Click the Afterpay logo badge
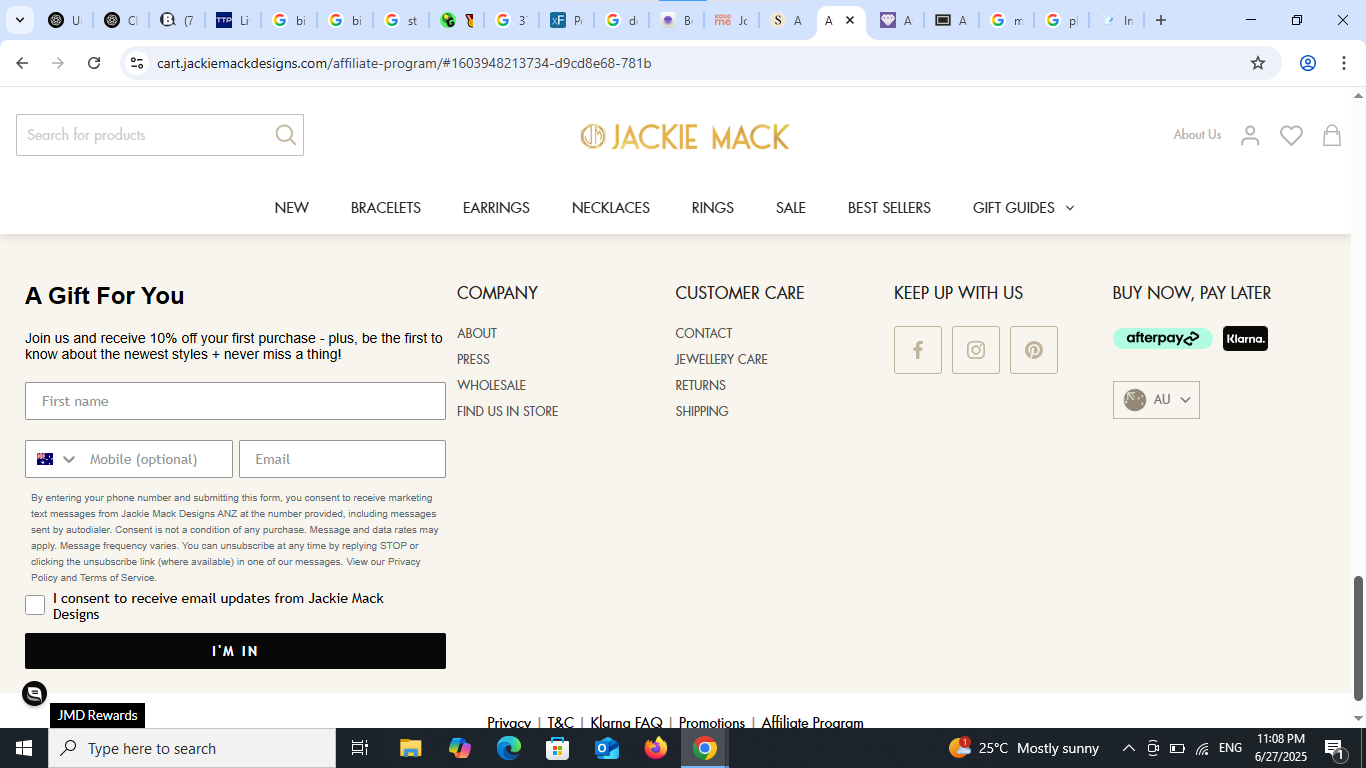Viewport: 1366px width, 768px height. point(1163,338)
